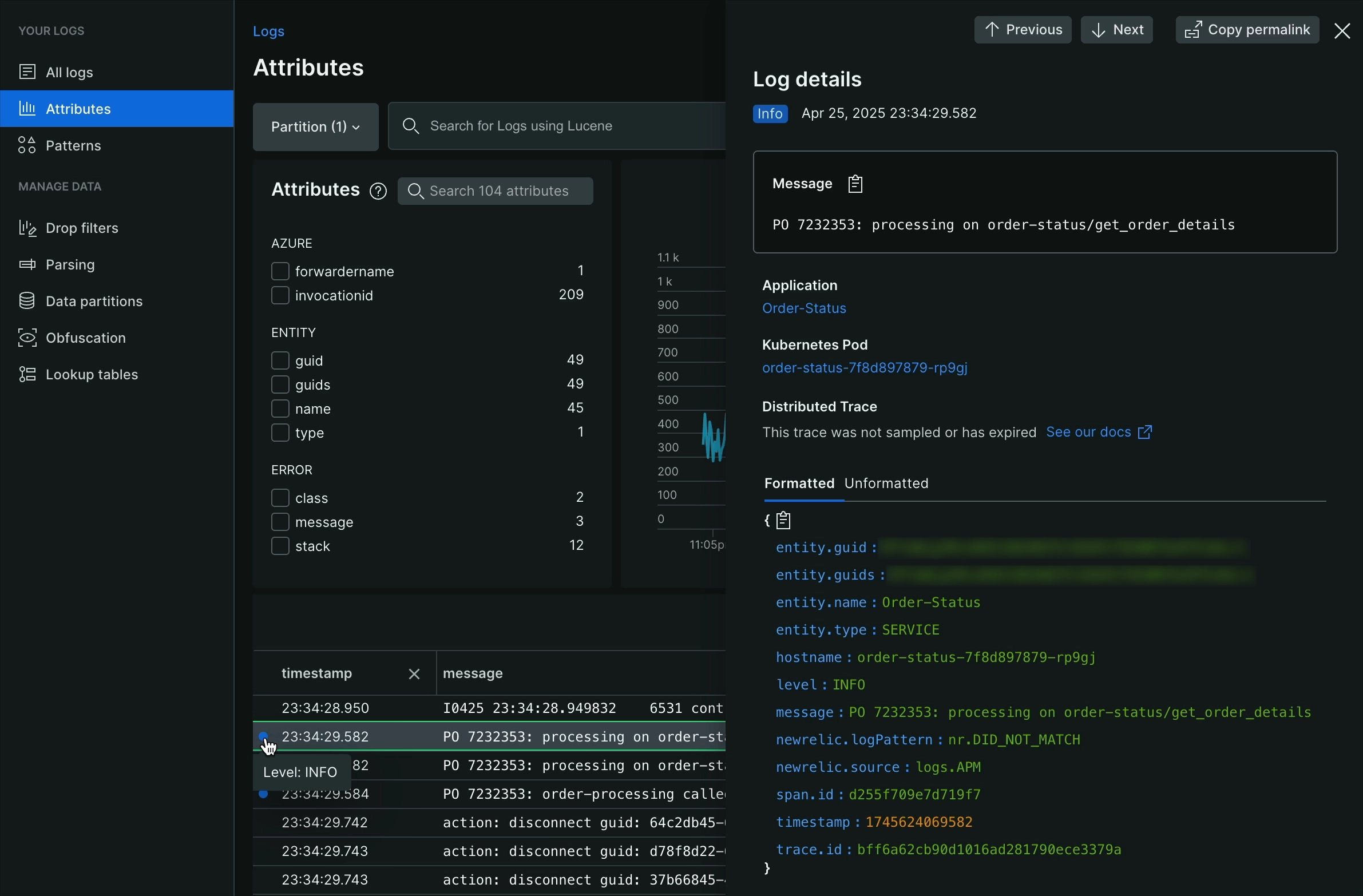This screenshot has width=1363, height=896.
Task: Close the Log details panel
Action: pos(1342,31)
